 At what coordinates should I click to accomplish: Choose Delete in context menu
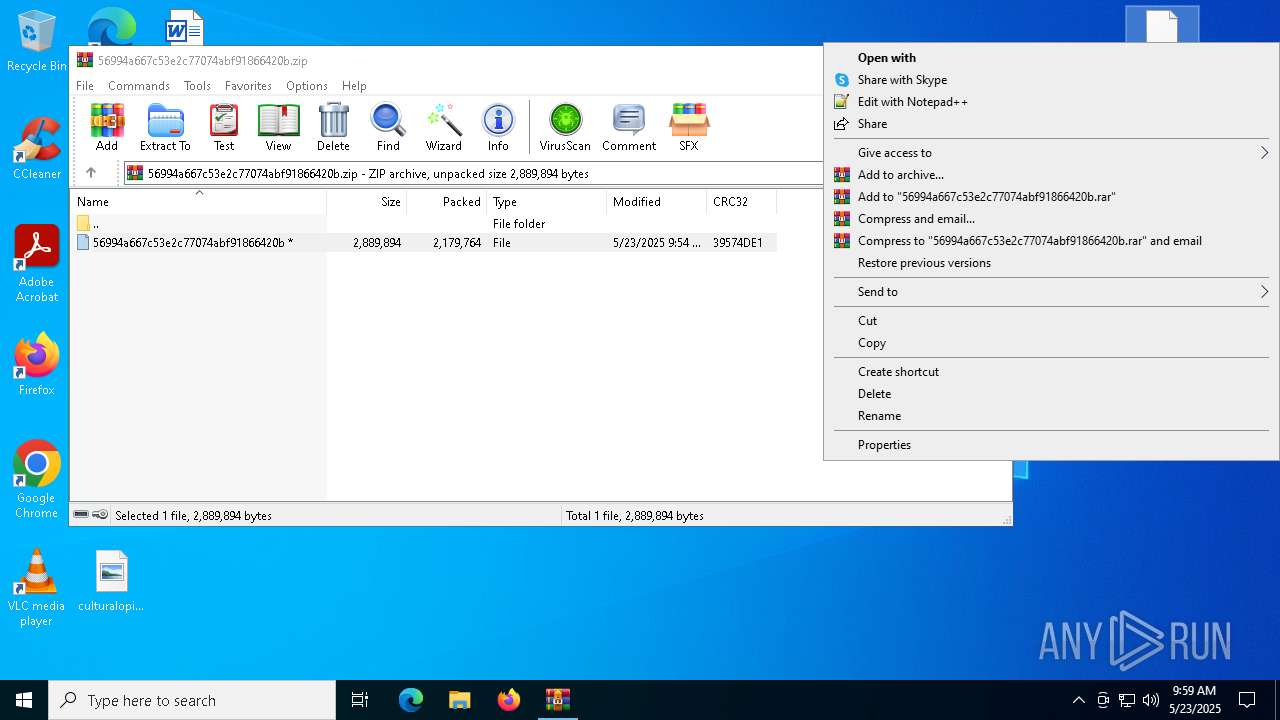point(1052,394)
